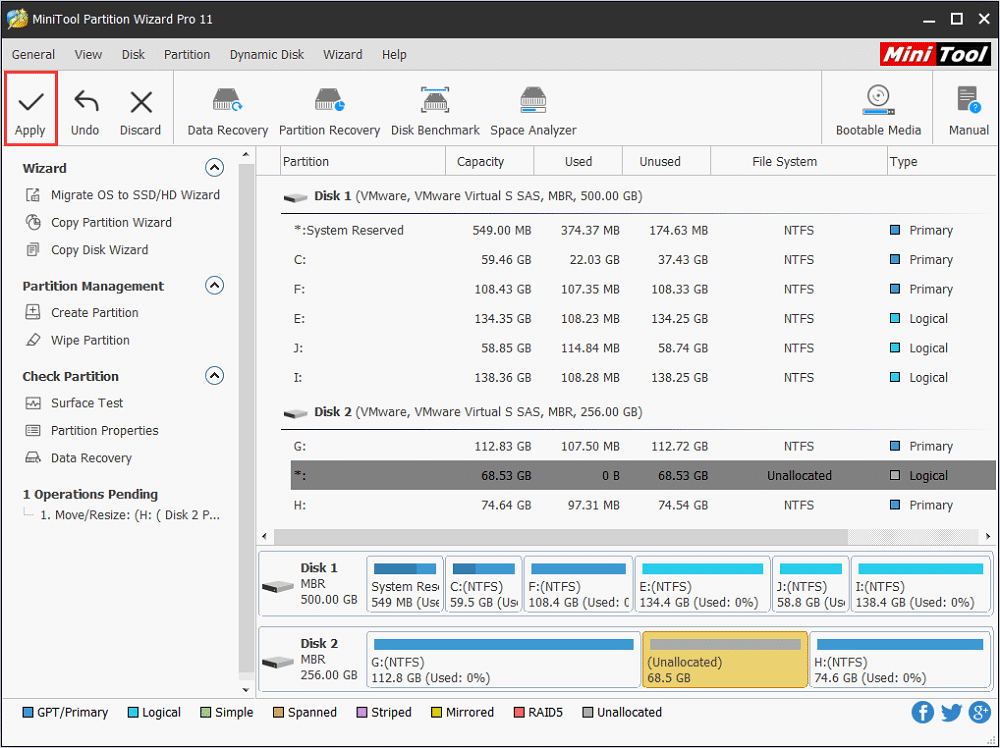This screenshot has height=748, width=1000.
Task: Open the General menu
Action: point(33,55)
